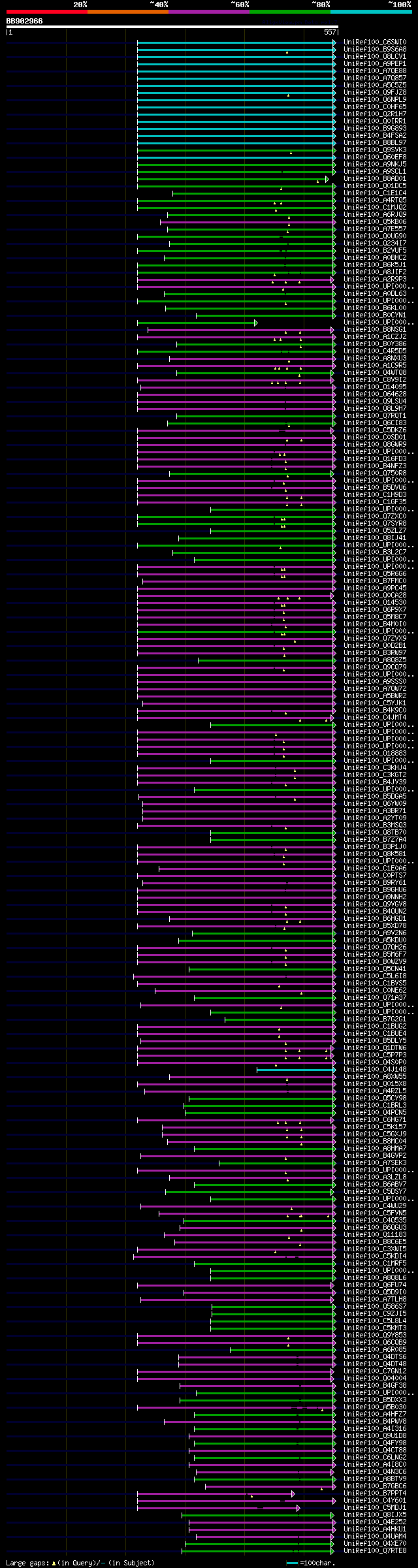Select label UniRef100_Q6NPL9
The width and height of the screenshot is (418, 1568).
click(375, 100)
